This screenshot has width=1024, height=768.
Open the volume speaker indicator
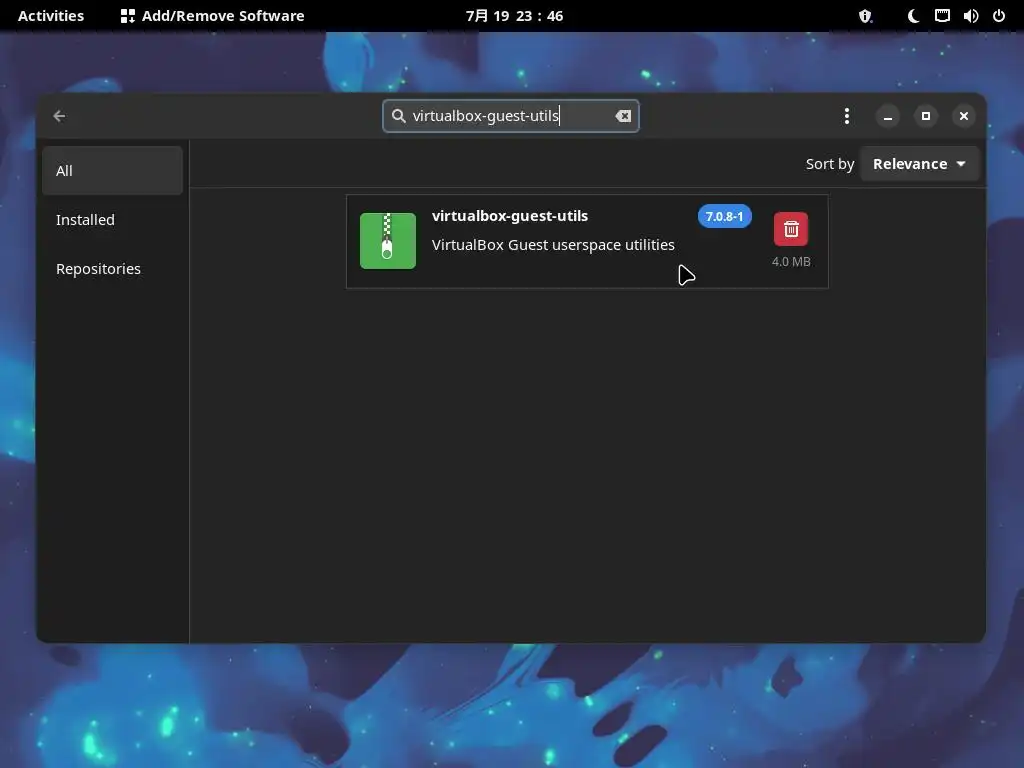click(970, 16)
